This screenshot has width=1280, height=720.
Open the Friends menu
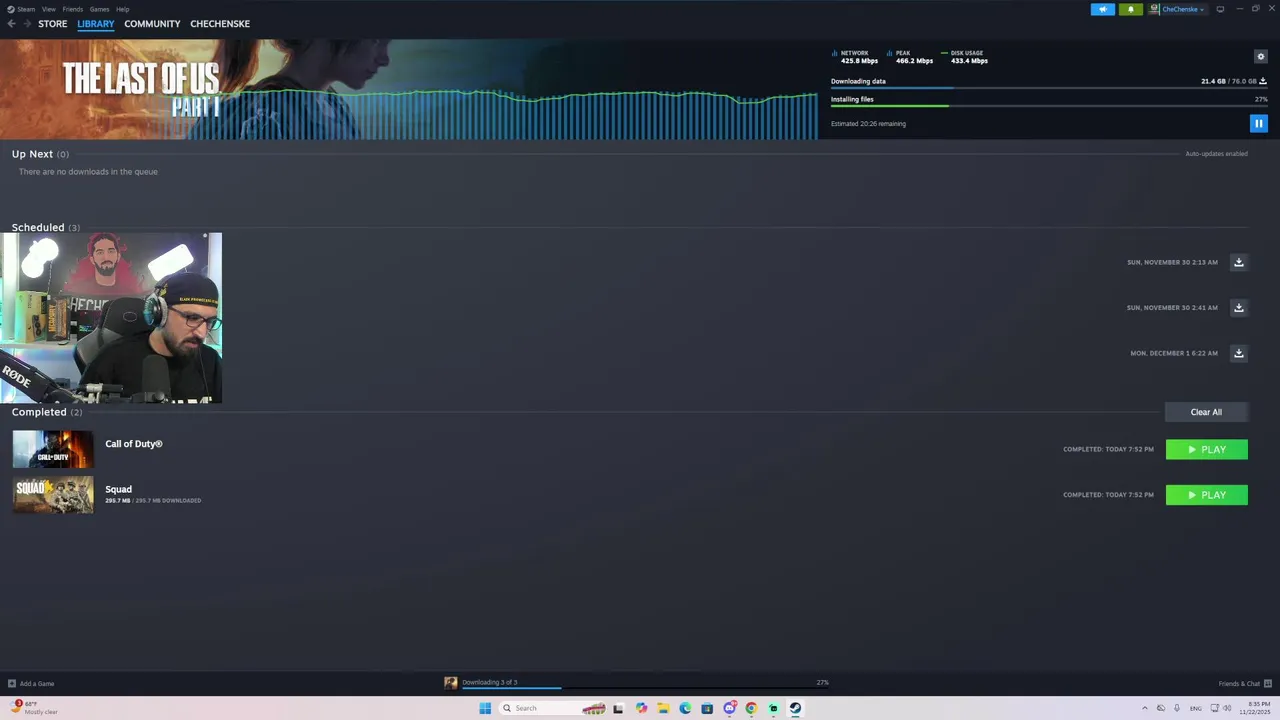tap(73, 9)
